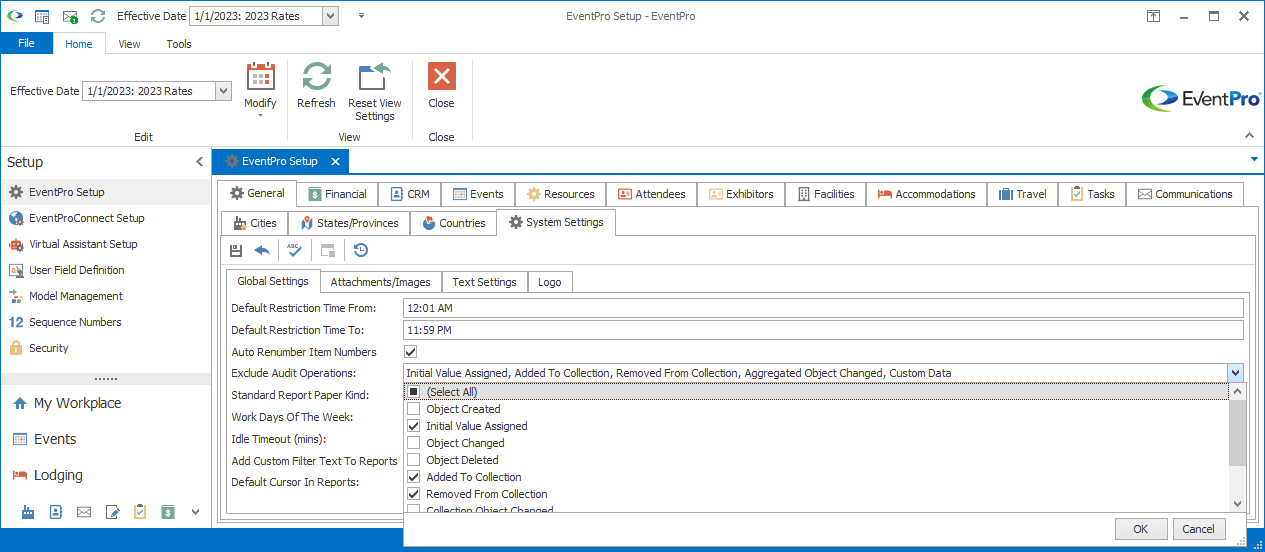Click the factory icon in bottom navigation strip
This screenshot has height=552, width=1265.
tap(28, 512)
